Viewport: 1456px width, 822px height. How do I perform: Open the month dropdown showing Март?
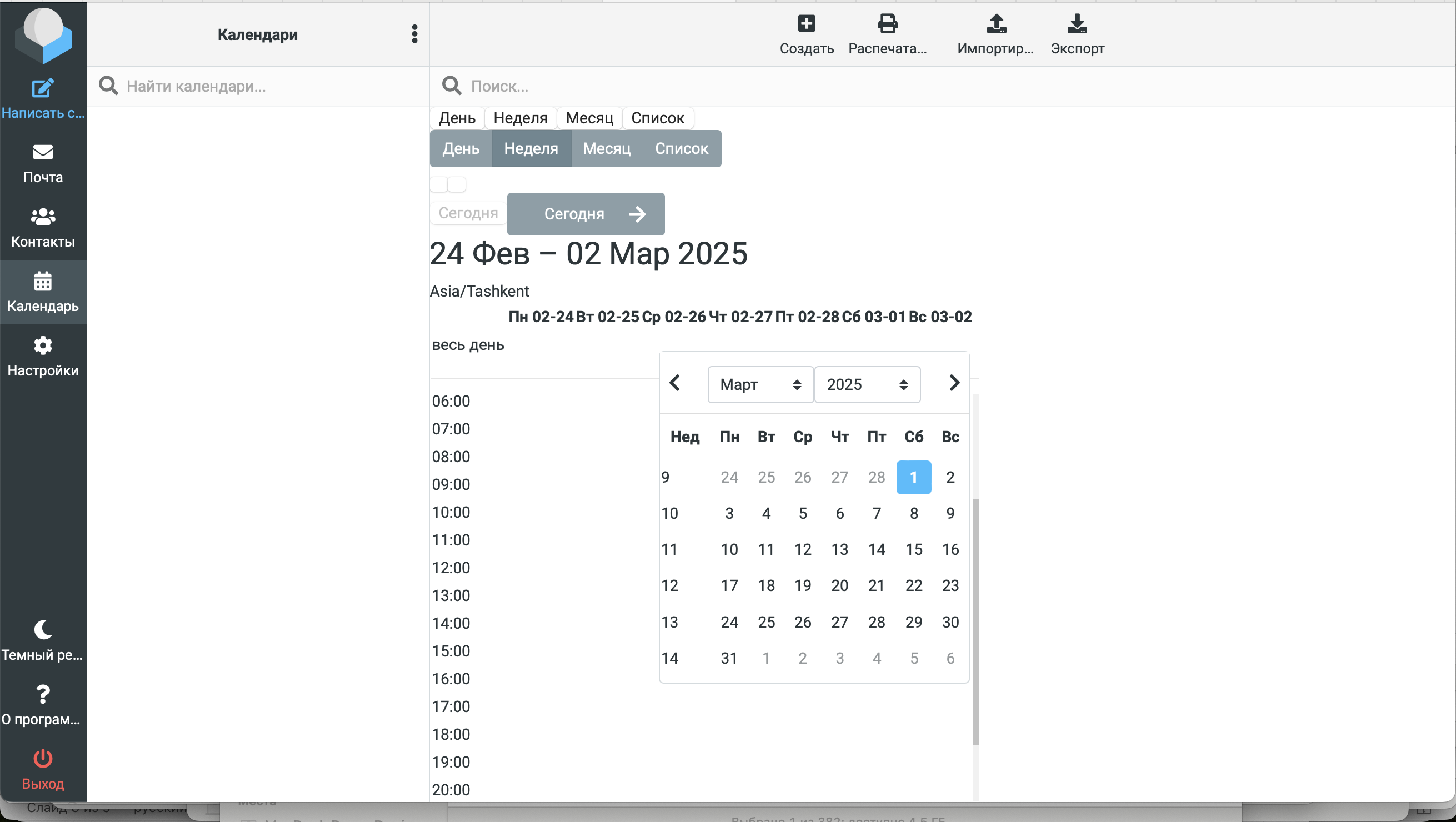[x=760, y=385]
